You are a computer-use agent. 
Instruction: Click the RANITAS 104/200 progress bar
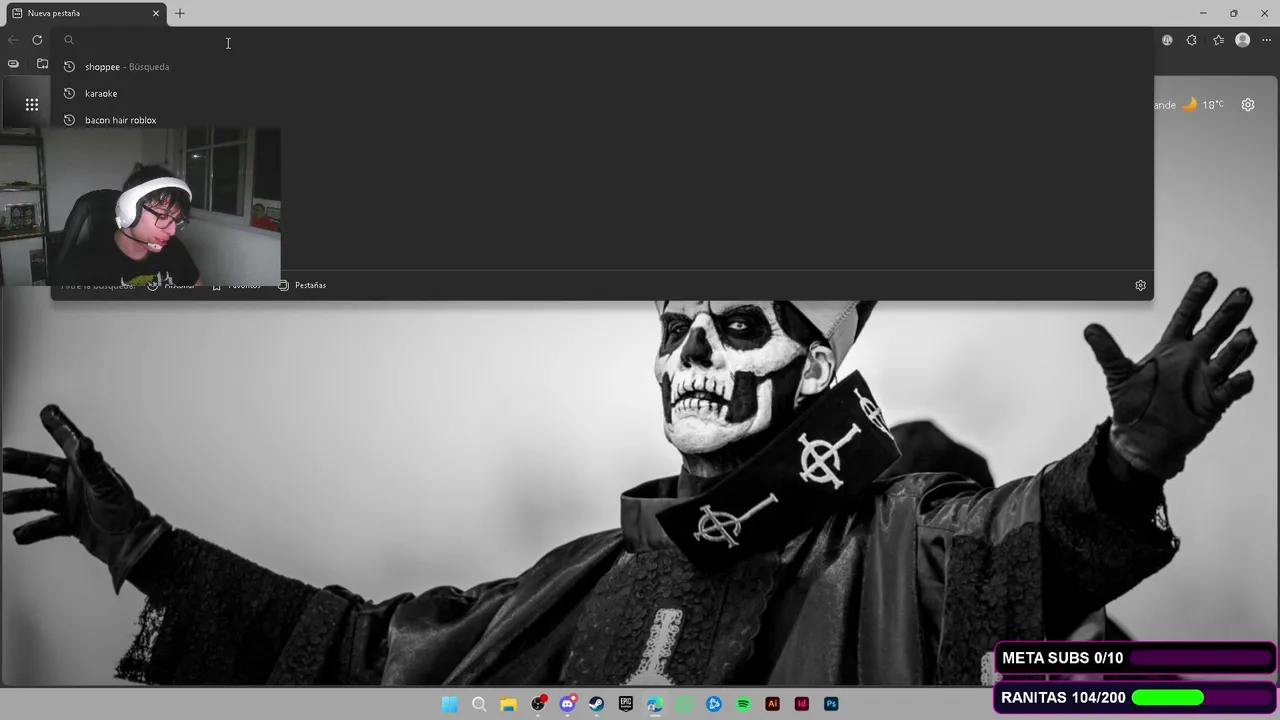pyautogui.click(x=1136, y=698)
